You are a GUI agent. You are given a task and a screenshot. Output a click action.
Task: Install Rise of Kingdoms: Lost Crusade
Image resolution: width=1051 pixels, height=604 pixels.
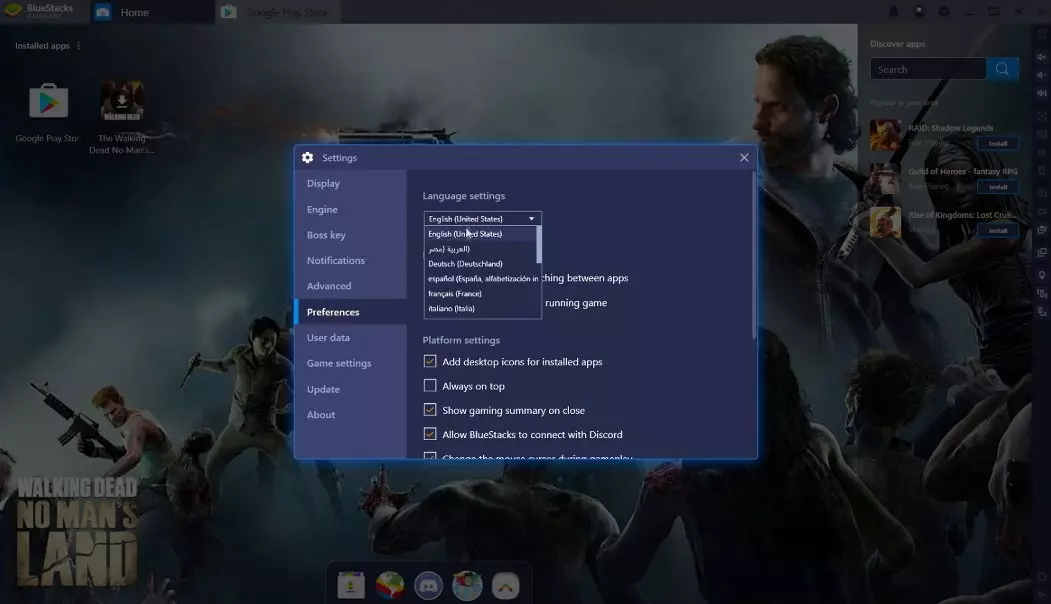click(x=997, y=230)
